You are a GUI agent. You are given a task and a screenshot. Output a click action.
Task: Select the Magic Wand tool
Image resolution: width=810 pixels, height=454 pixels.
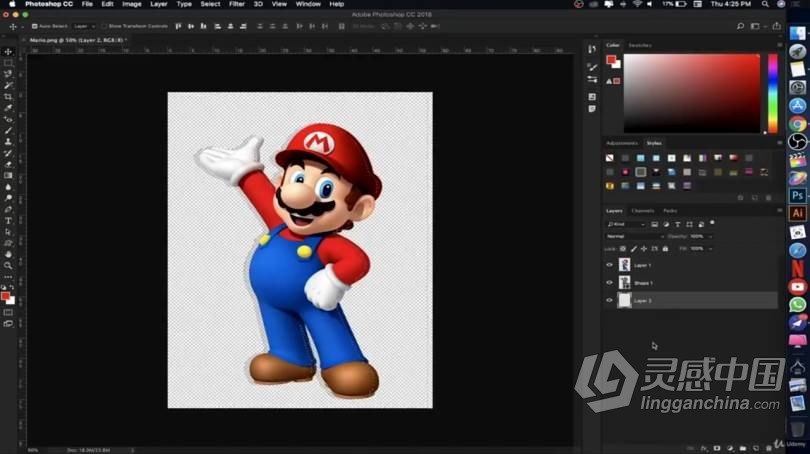coord(8,85)
